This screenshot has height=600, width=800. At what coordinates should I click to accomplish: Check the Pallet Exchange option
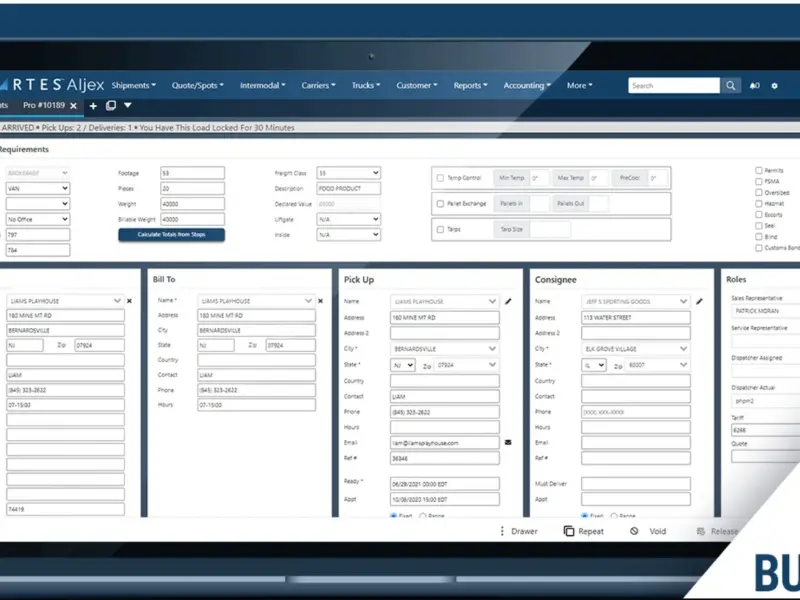440,204
